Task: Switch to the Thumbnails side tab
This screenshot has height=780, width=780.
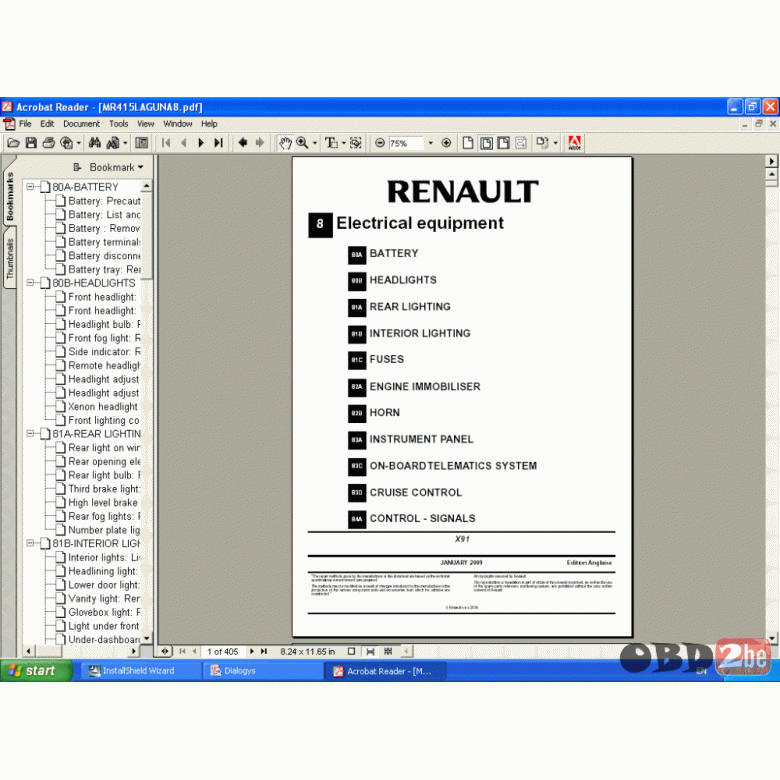Action: [10, 258]
